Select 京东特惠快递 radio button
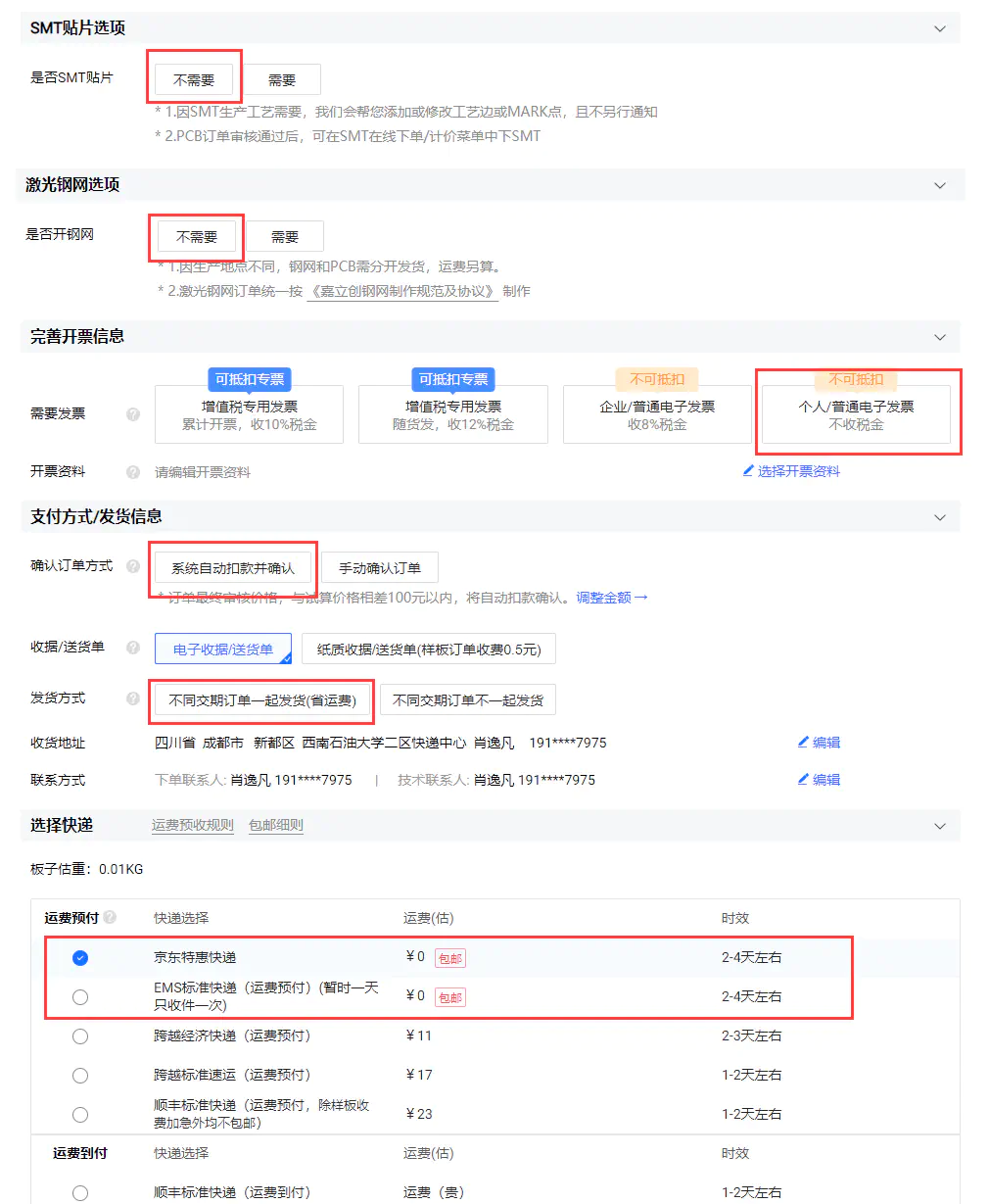Viewport: 989px width, 1204px height. (79, 957)
